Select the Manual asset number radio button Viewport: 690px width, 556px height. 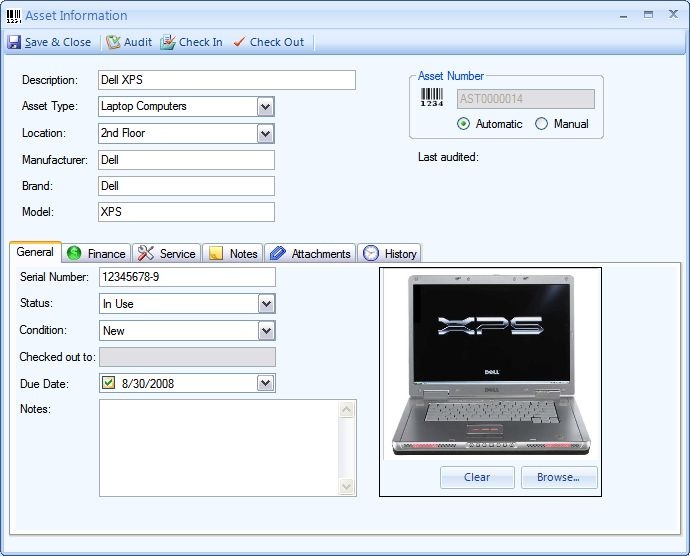tap(541, 124)
